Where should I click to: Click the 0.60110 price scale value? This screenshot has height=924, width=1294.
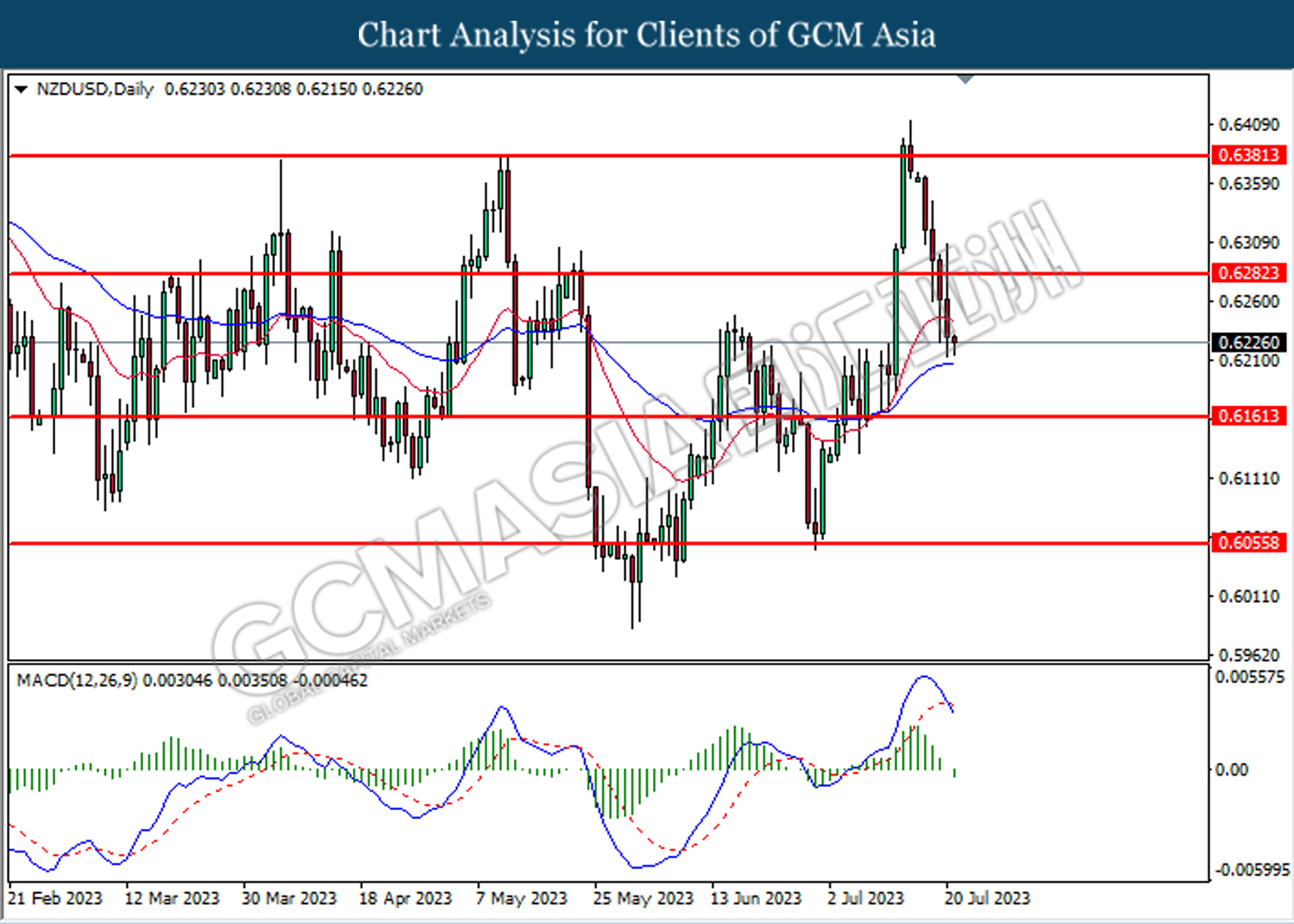tap(1248, 596)
